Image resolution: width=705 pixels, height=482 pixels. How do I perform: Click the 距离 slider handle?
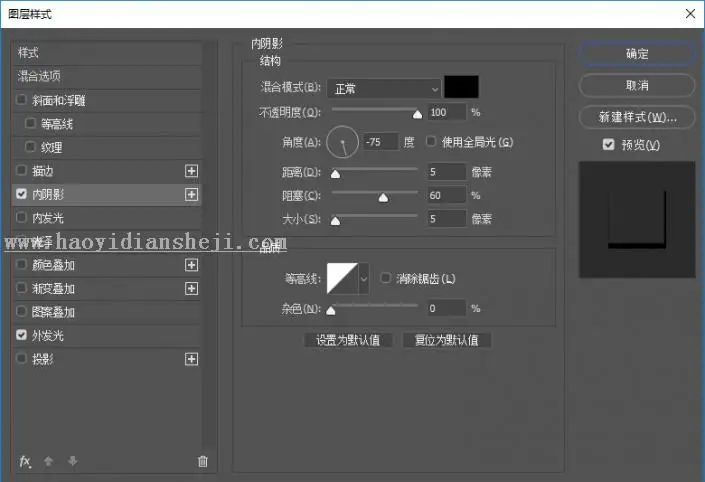pyautogui.click(x=335, y=174)
